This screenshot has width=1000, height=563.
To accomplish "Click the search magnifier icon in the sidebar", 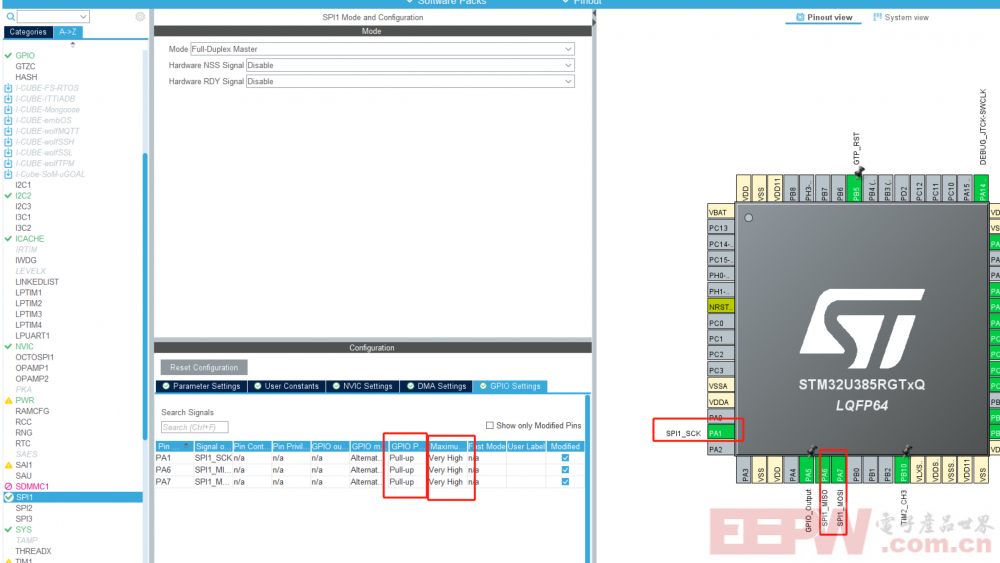I will click(x=10, y=17).
